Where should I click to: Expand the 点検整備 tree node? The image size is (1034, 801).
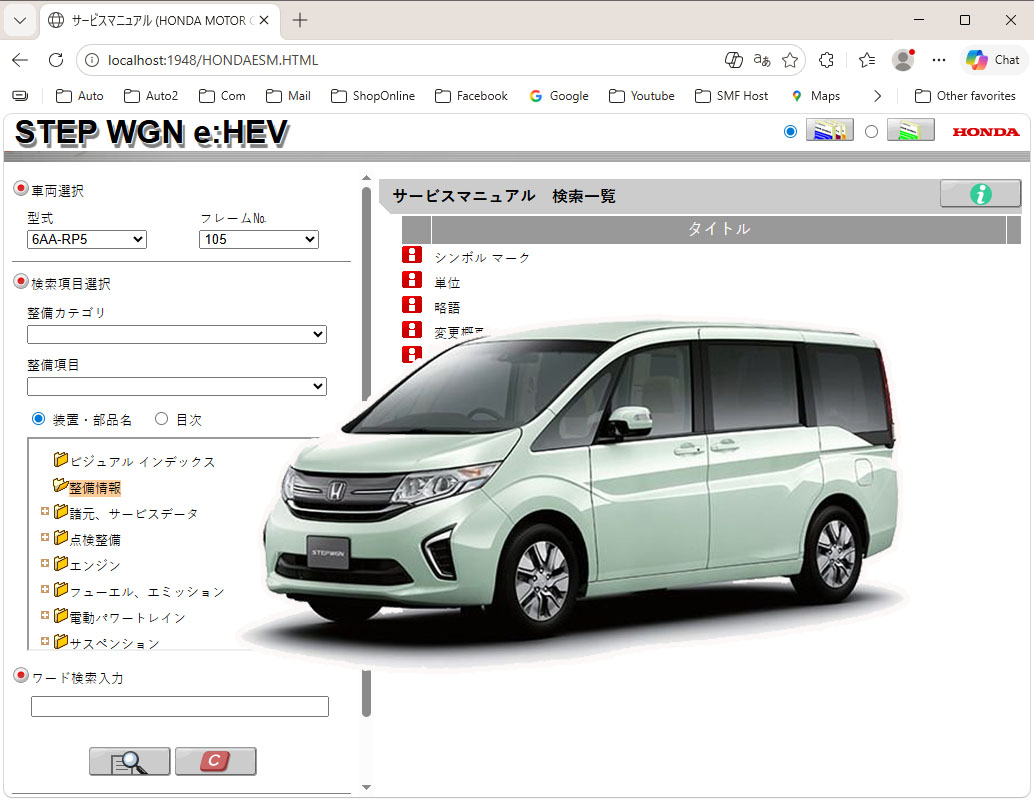pos(45,537)
